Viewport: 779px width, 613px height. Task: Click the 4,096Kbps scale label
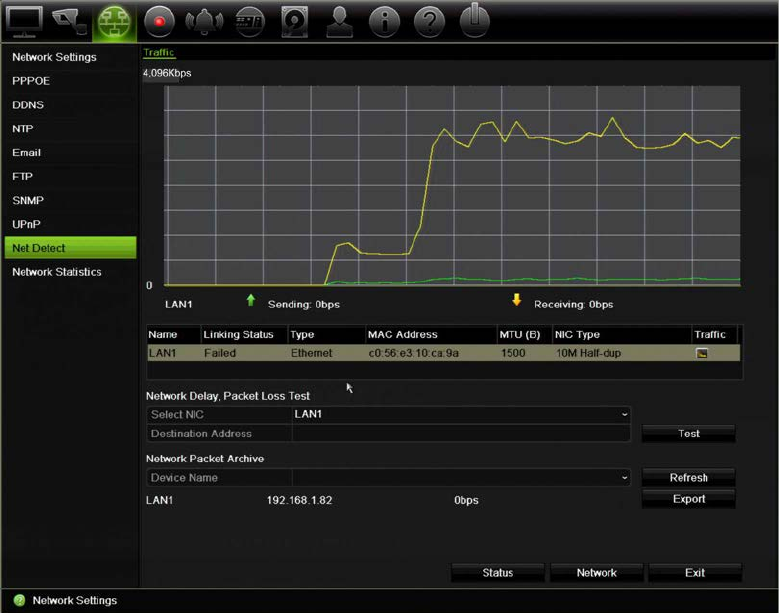(x=167, y=73)
